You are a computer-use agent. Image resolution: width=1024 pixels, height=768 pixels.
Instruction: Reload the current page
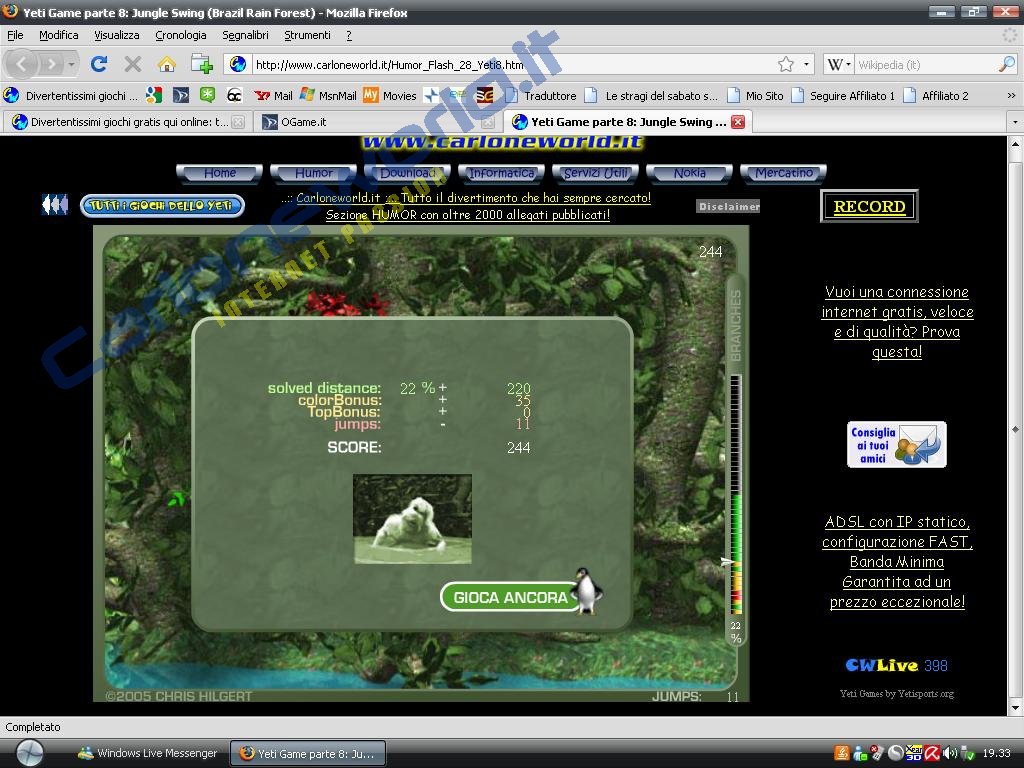click(99, 63)
